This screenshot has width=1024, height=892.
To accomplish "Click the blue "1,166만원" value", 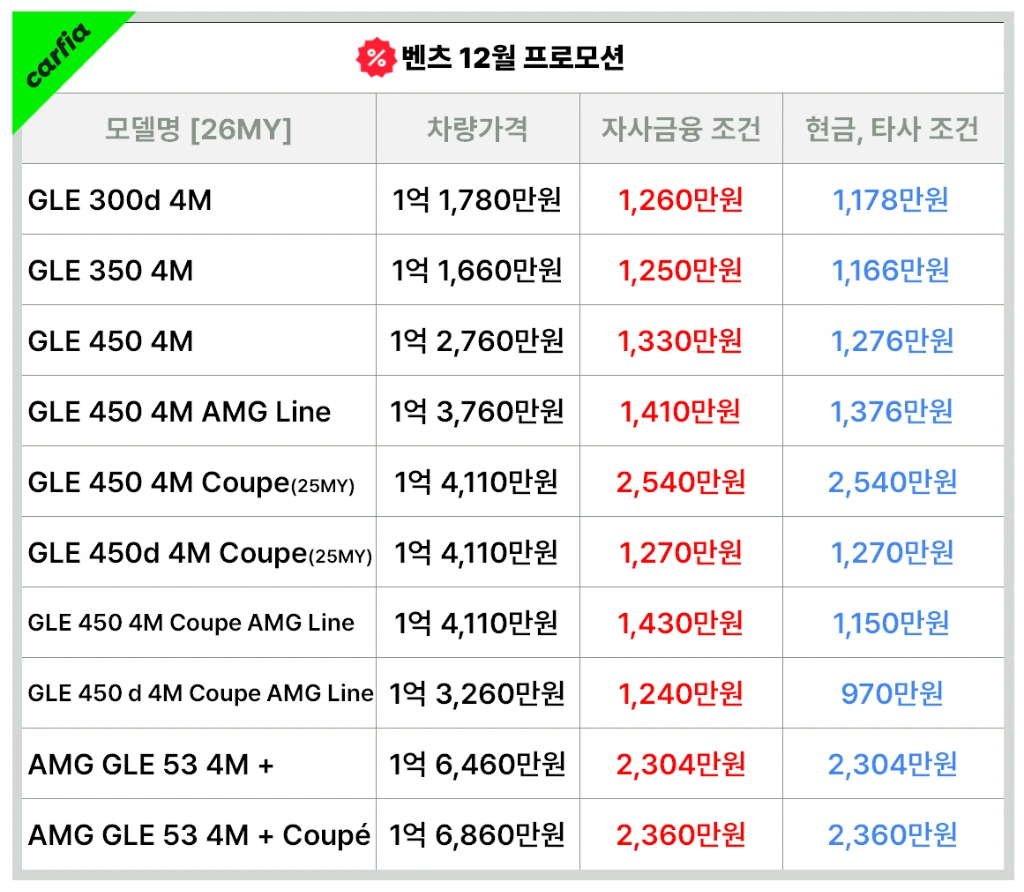I will coord(891,270).
